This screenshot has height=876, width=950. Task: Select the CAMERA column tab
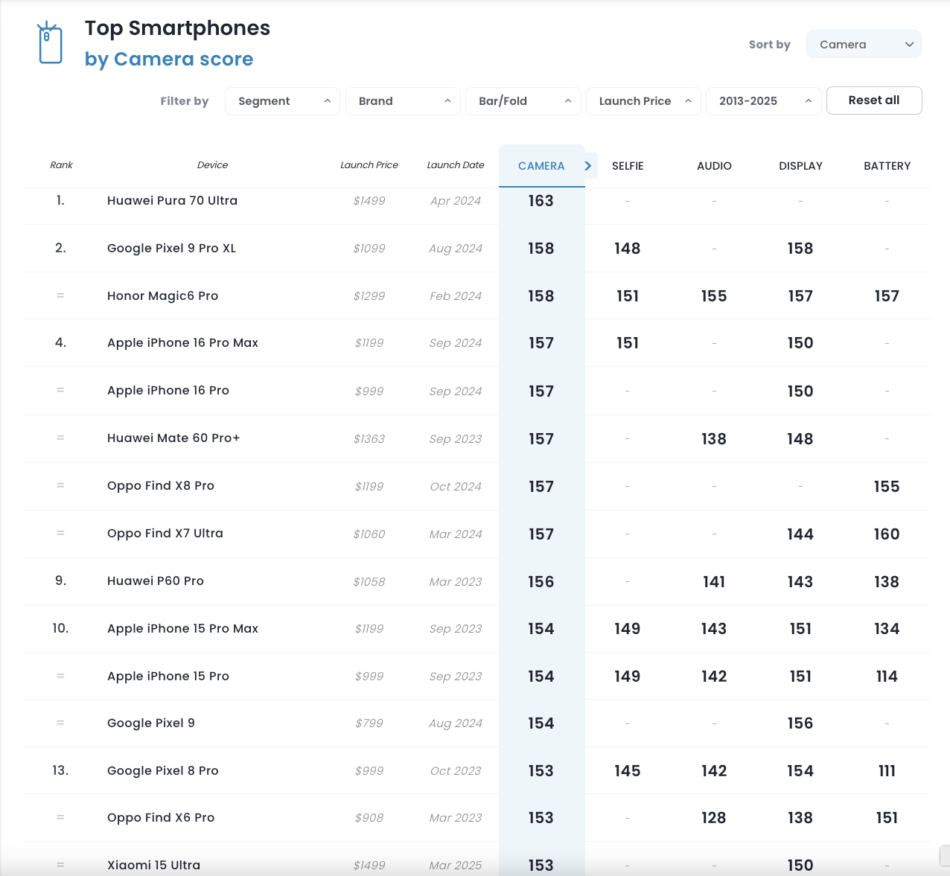(541, 166)
